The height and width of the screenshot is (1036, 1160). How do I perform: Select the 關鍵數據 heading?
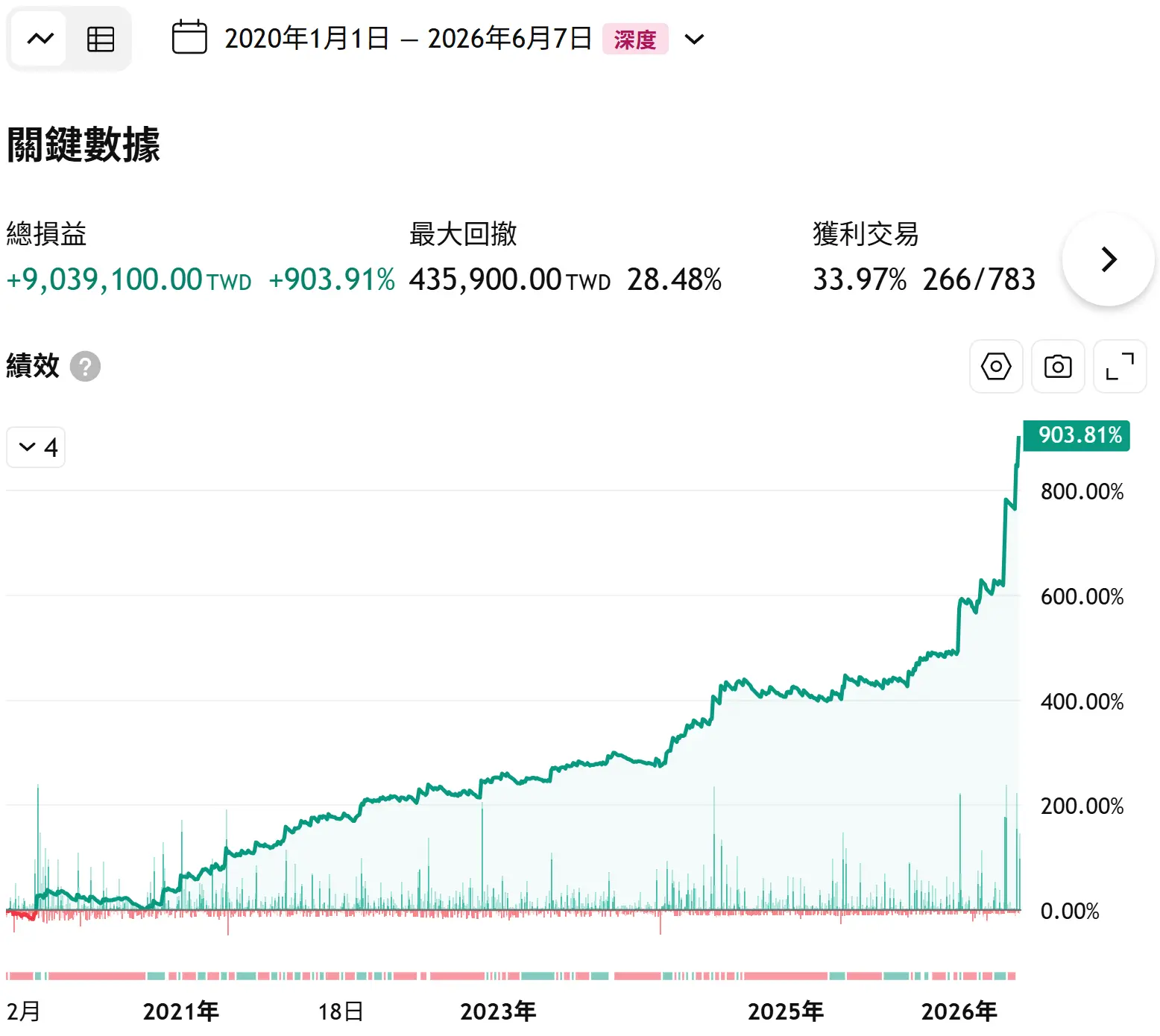click(x=83, y=144)
